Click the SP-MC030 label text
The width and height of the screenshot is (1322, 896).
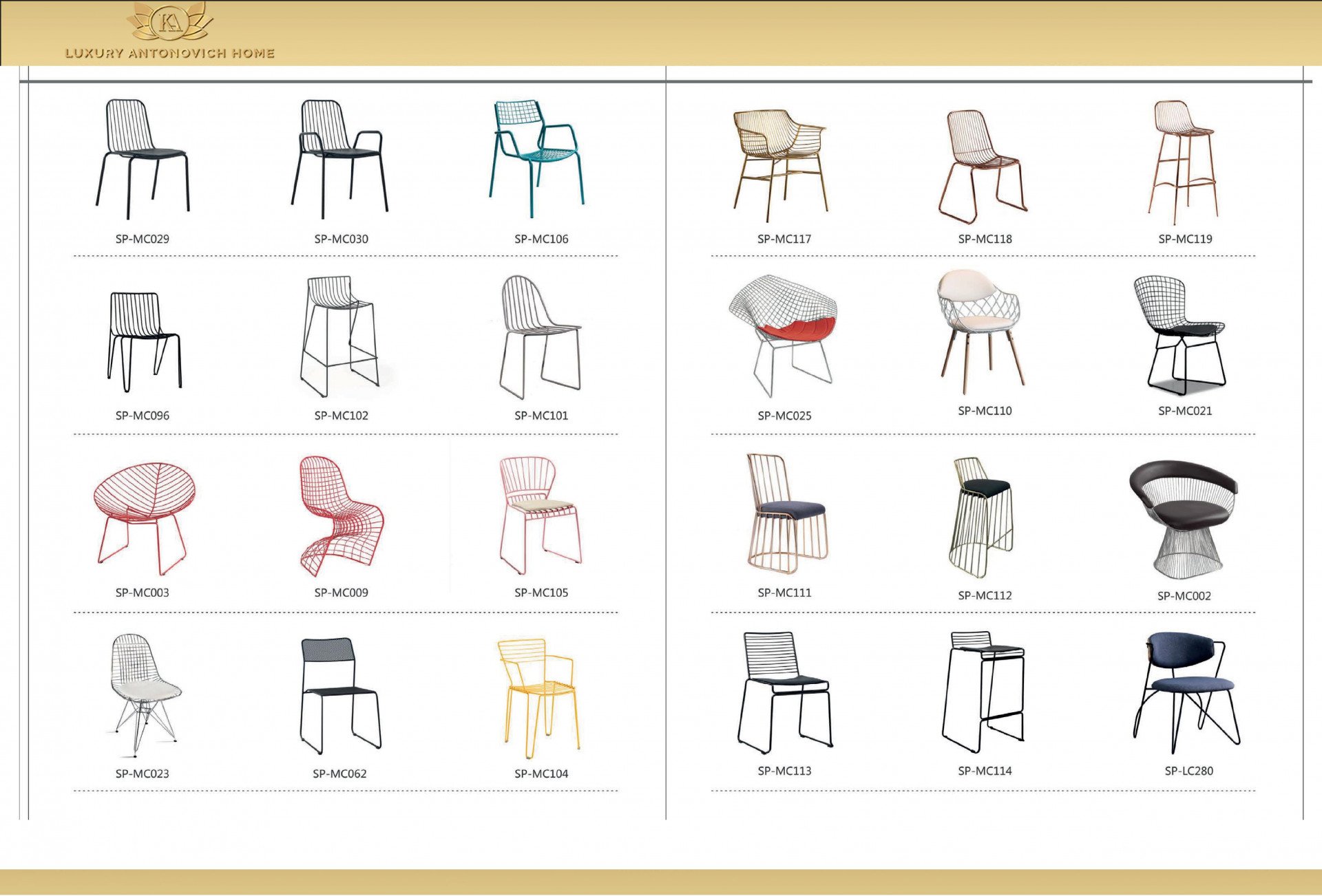342,239
